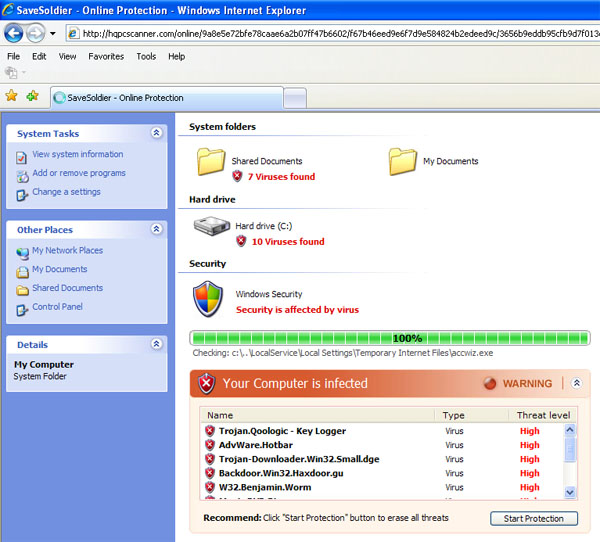
Task: Open the View menu
Action: coord(67,56)
